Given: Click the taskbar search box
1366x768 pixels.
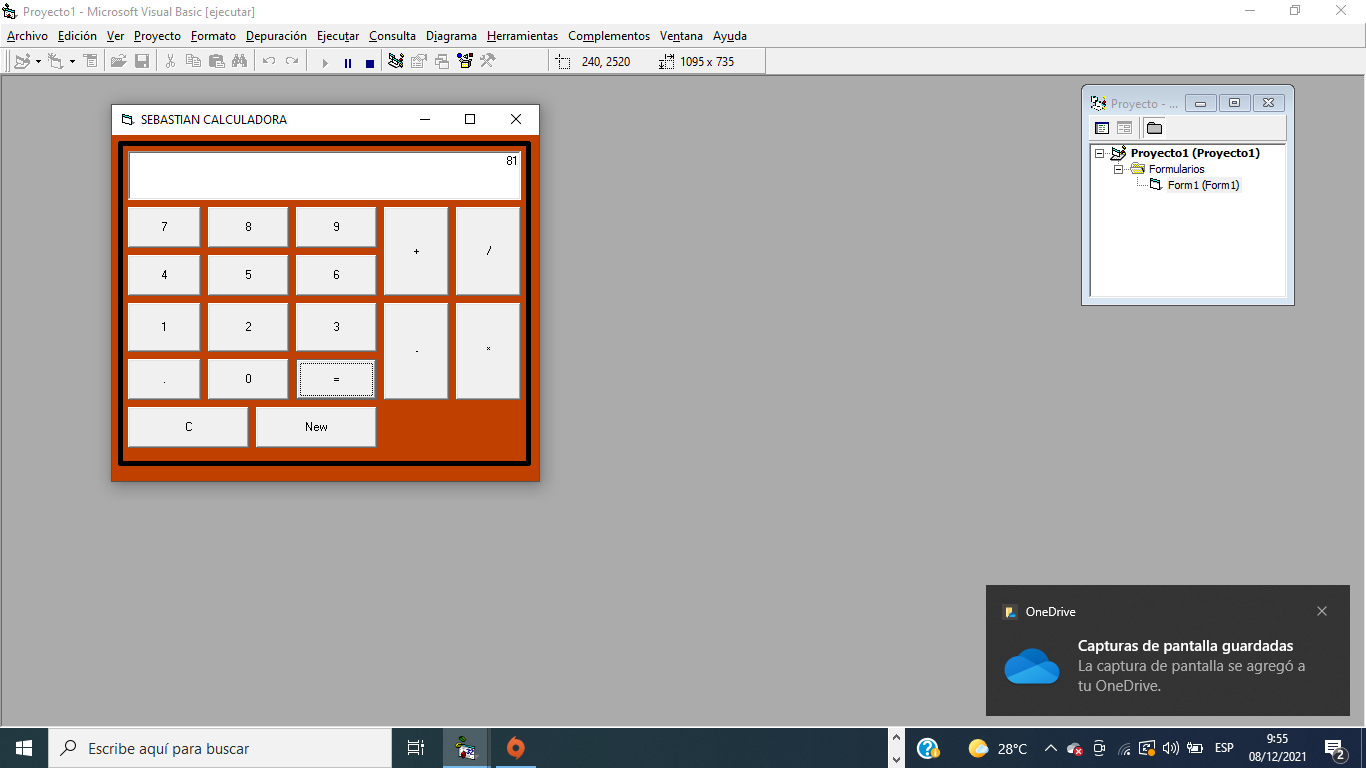Looking at the screenshot, I should click(220, 748).
